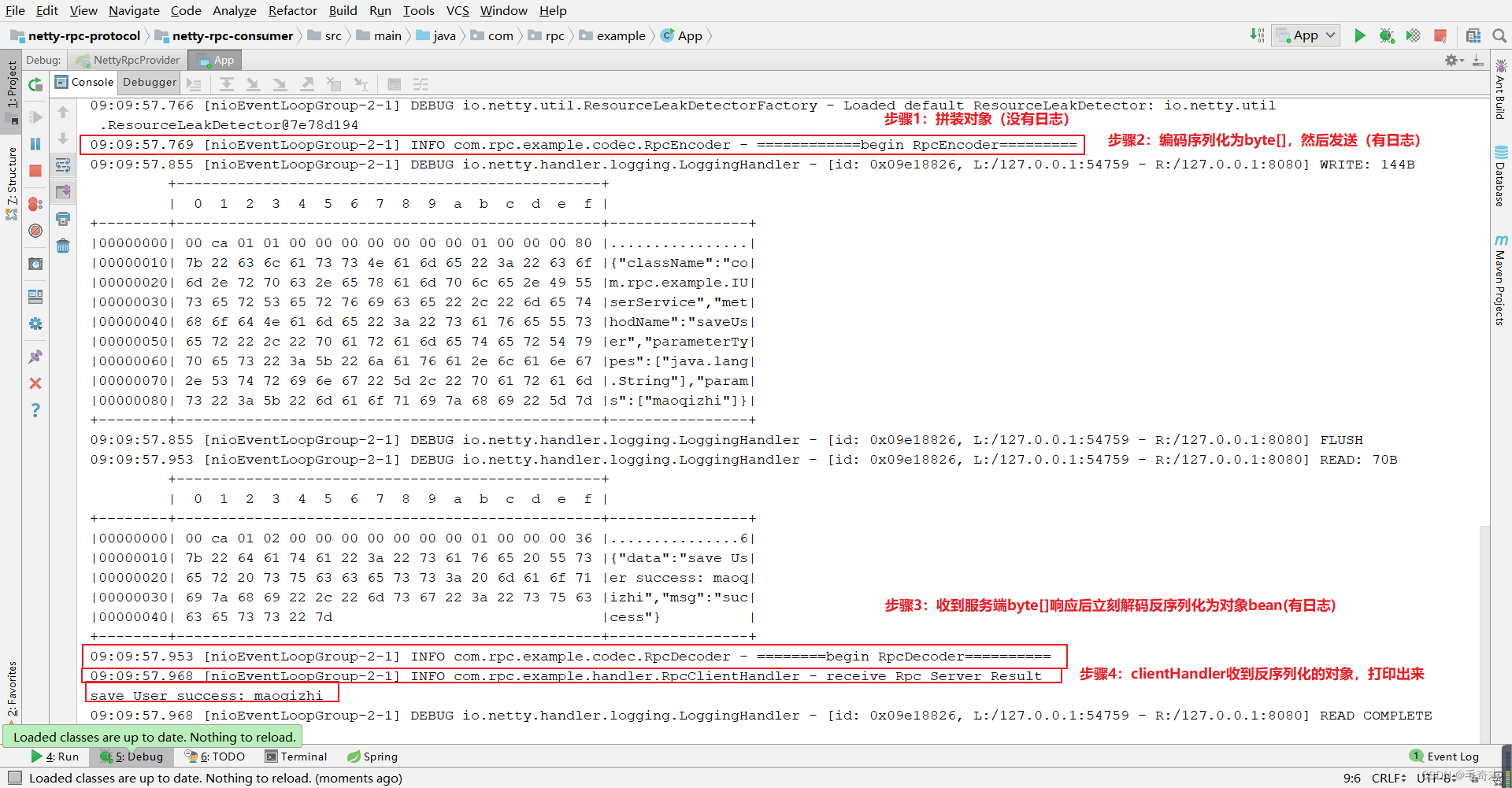Switch to the Console tab
The height and width of the screenshot is (788, 1512).
coord(84,82)
